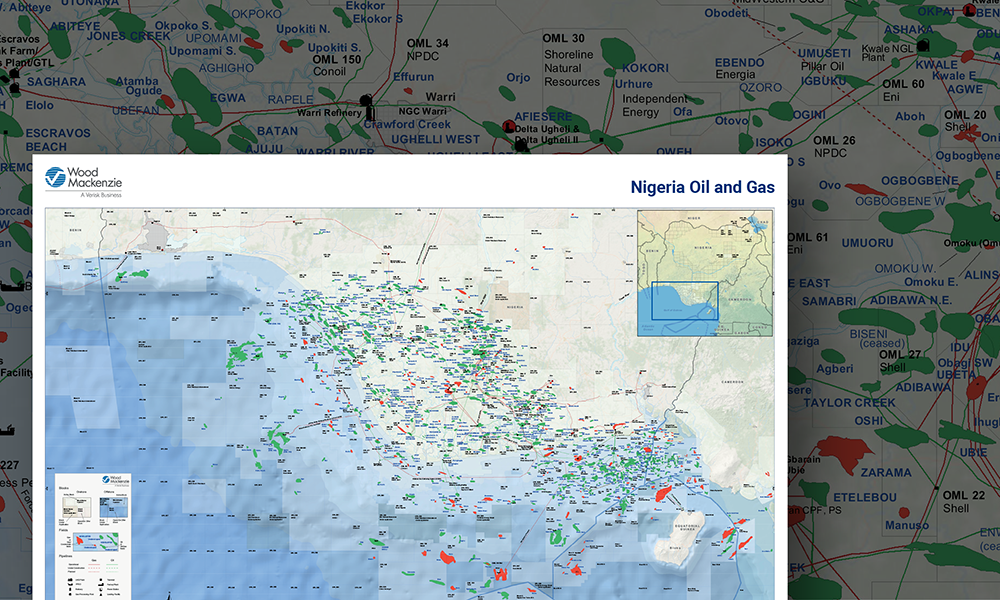Click the 'BATAN' field label
1000x600 pixels.
[x=277, y=131]
